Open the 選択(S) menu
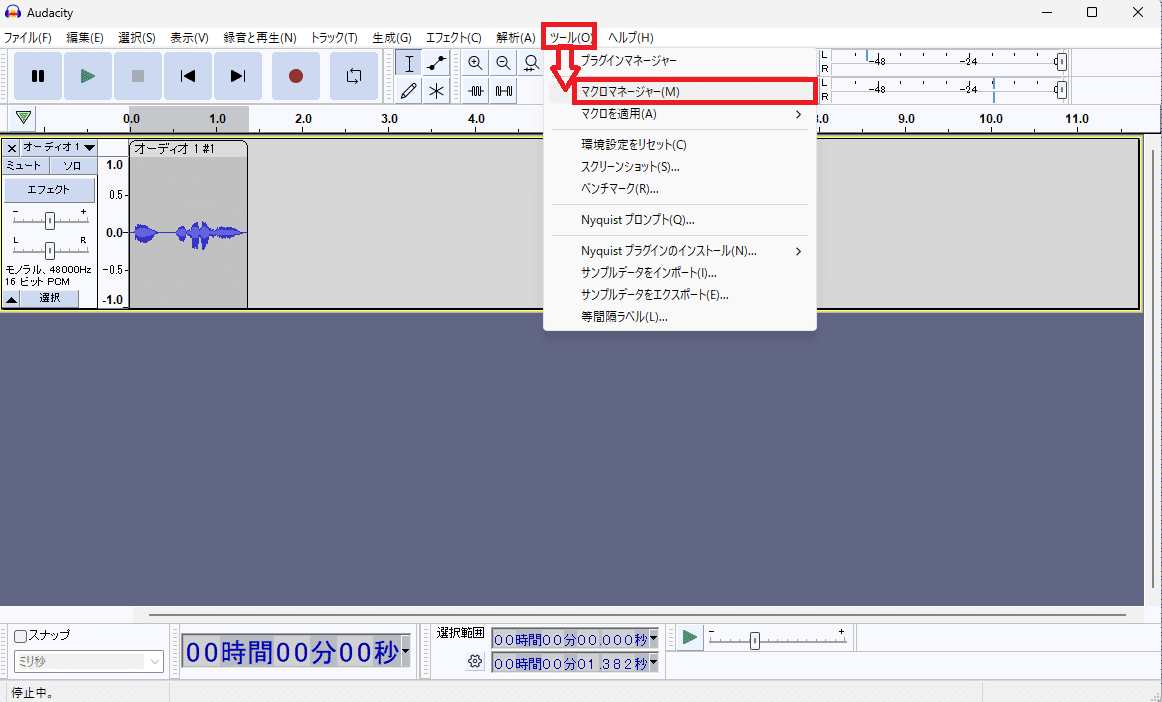 pyautogui.click(x=136, y=38)
